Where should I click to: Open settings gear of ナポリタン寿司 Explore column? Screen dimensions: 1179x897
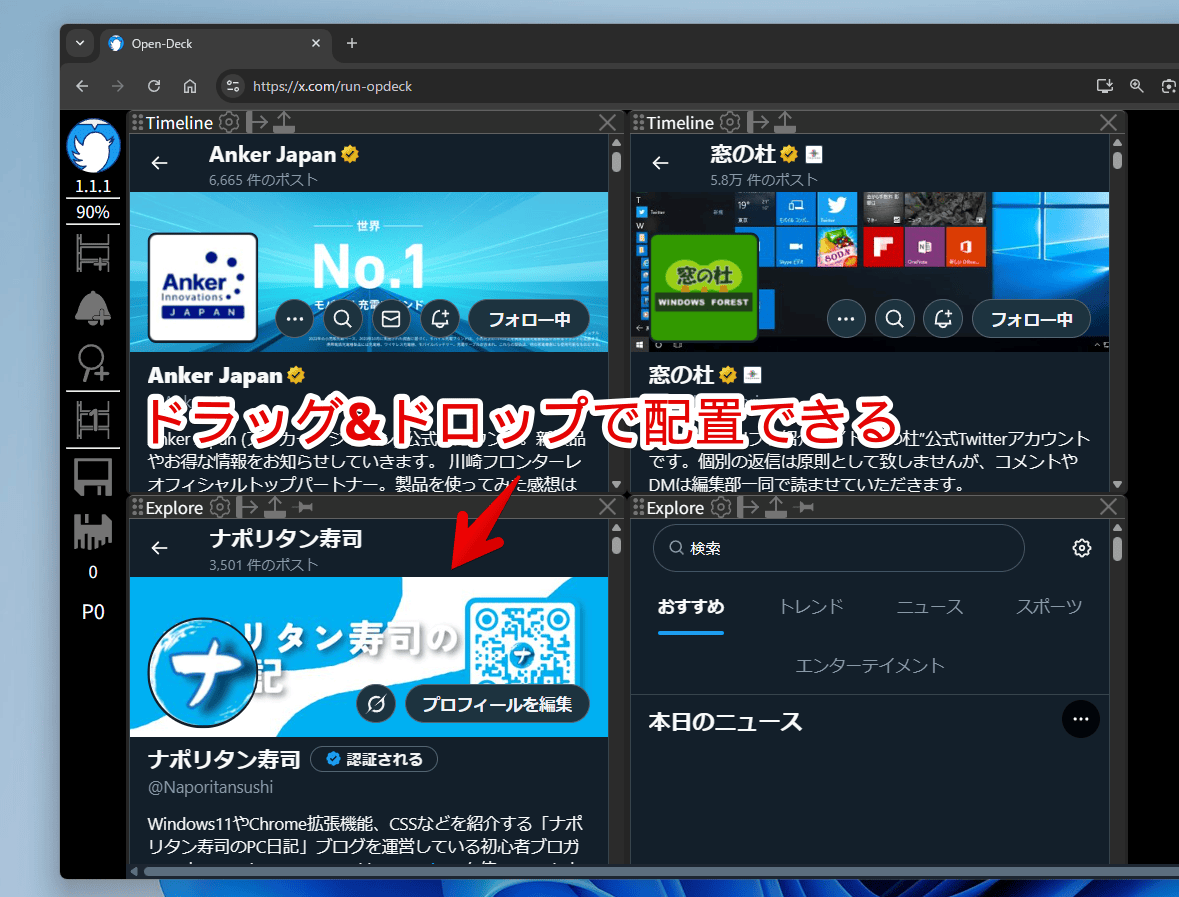coord(220,507)
